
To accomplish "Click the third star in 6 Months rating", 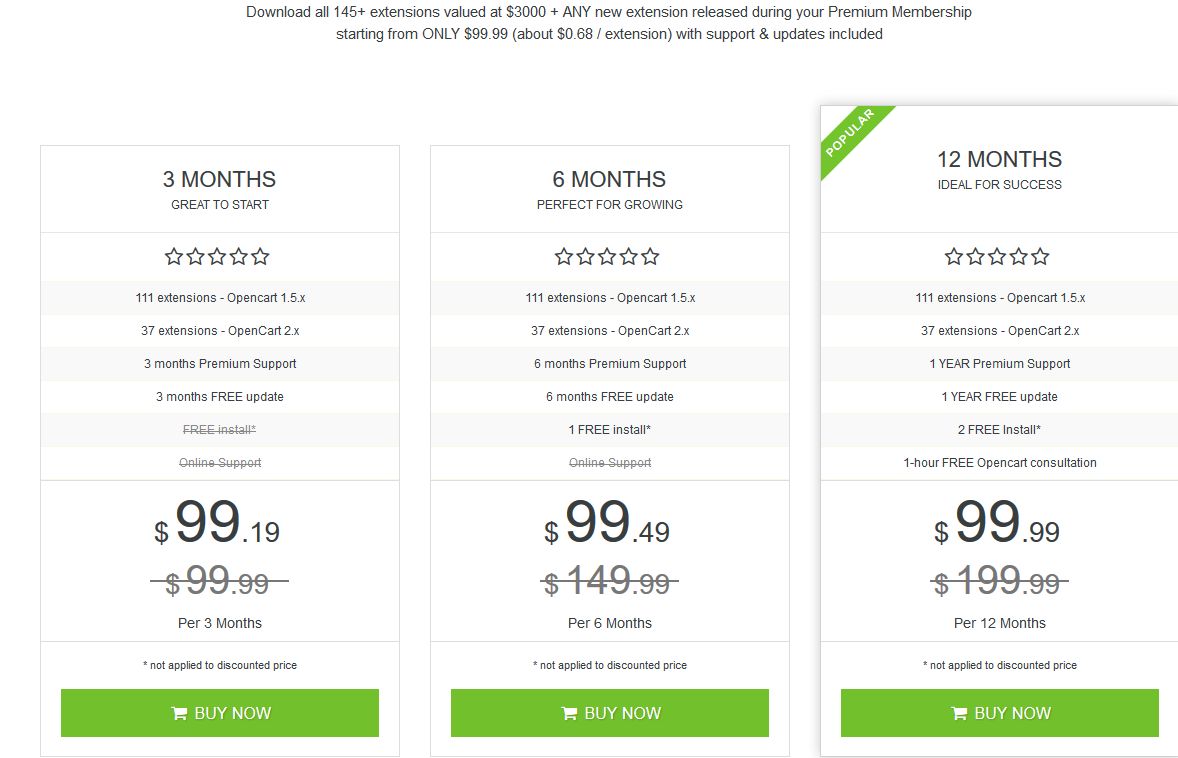I will click(x=607, y=257).
